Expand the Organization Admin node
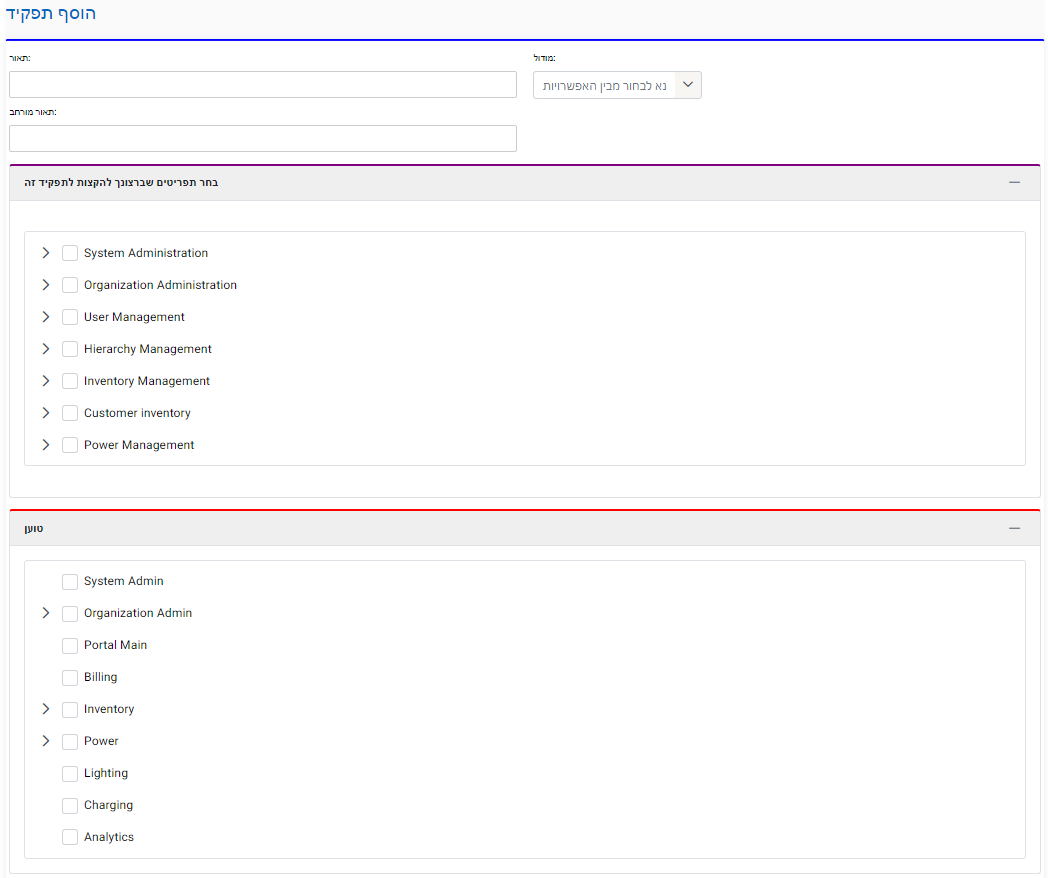Image resolution: width=1048 pixels, height=878 pixels. point(46,613)
